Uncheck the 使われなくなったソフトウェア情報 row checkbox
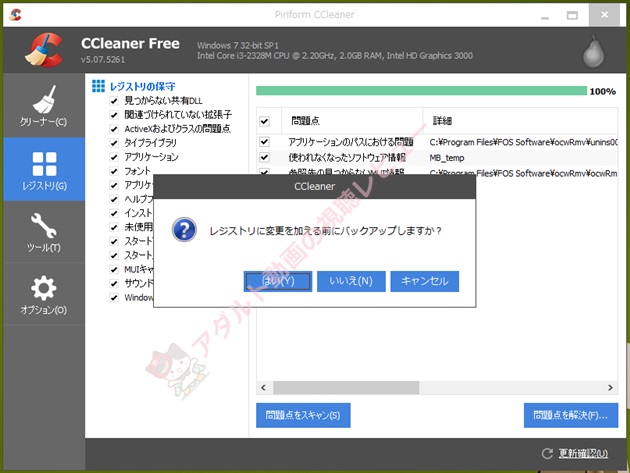 (x=264, y=157)
